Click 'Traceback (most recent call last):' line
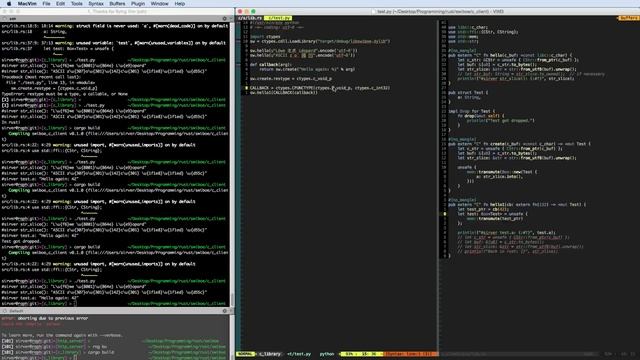This screenshot has height=360, width=640. point(41,77)
